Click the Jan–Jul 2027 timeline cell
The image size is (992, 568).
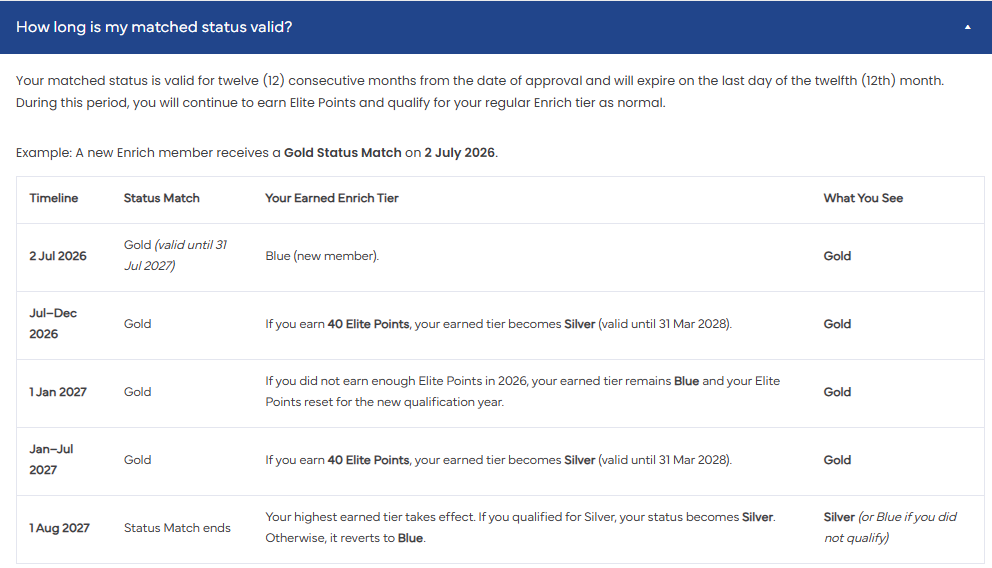coord(51,459)
